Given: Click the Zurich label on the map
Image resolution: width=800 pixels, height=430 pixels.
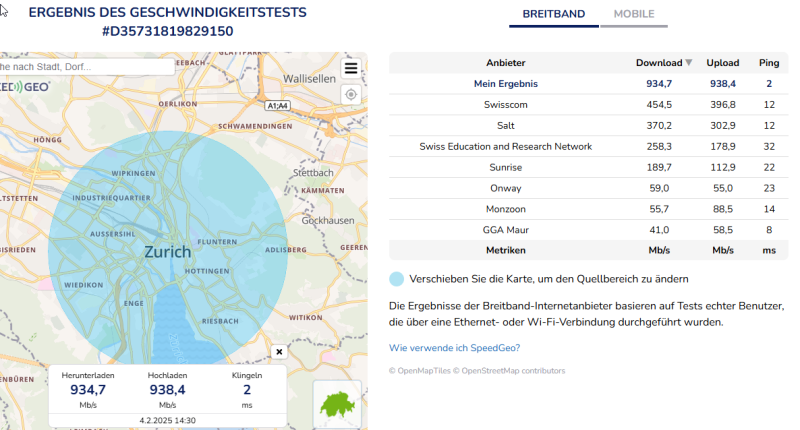Looking at the screenshot, I should (x=167, y=252).
